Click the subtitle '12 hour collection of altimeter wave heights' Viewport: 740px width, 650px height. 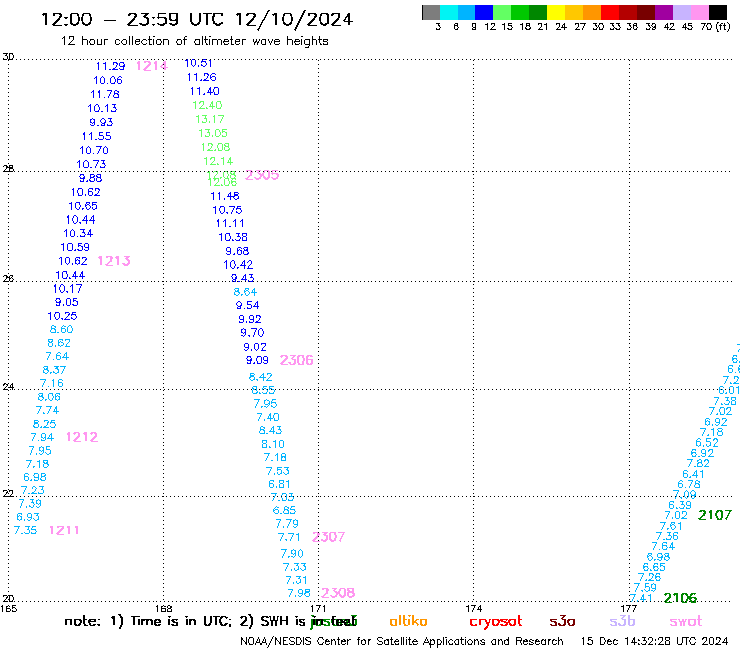(x=194, y=41)
